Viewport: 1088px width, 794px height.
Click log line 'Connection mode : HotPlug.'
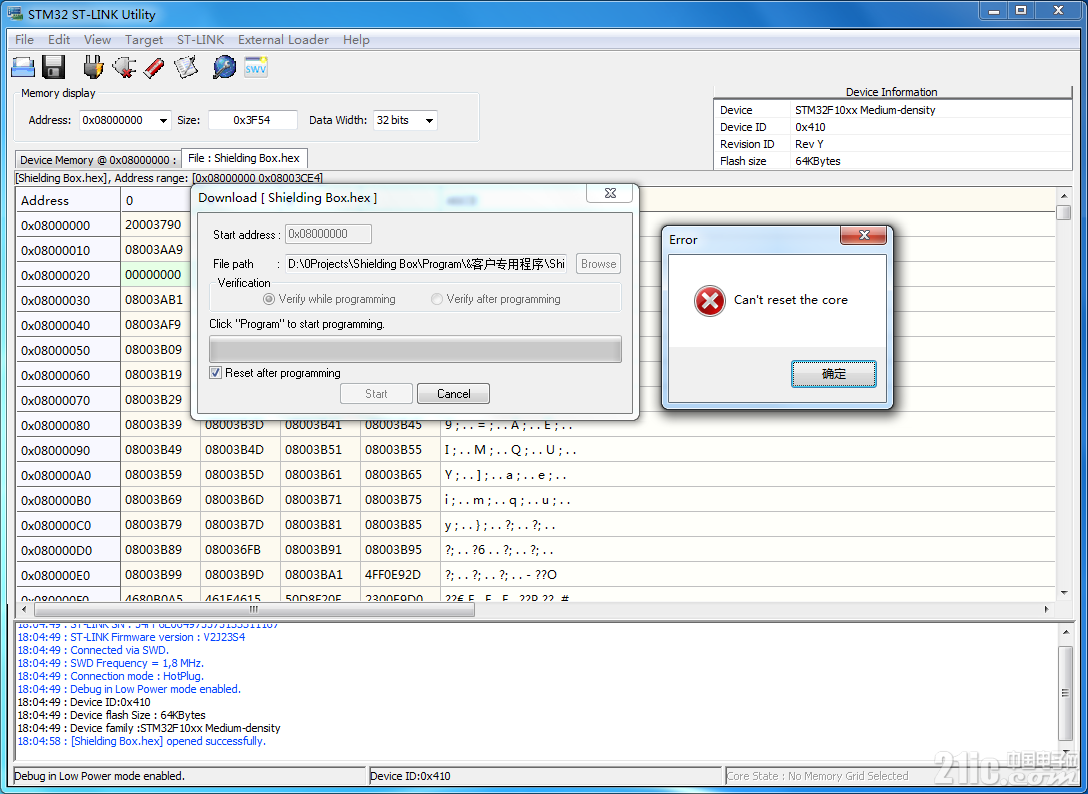[111, 676]
